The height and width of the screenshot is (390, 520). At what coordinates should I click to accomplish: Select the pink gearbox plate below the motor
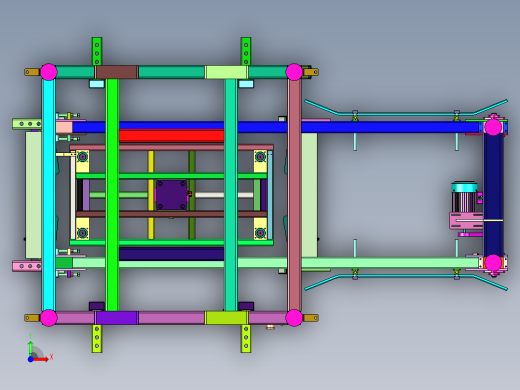click(466, 221)
